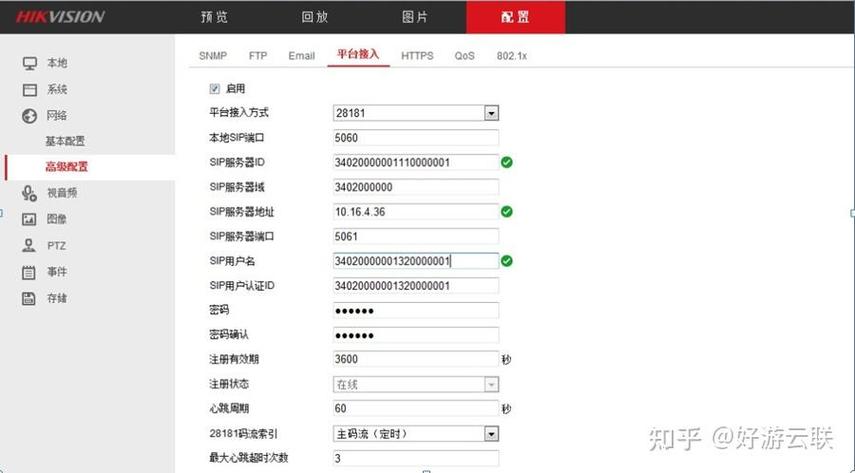Click the 系统 window icon in sidebar

click(x=29, y=89)
